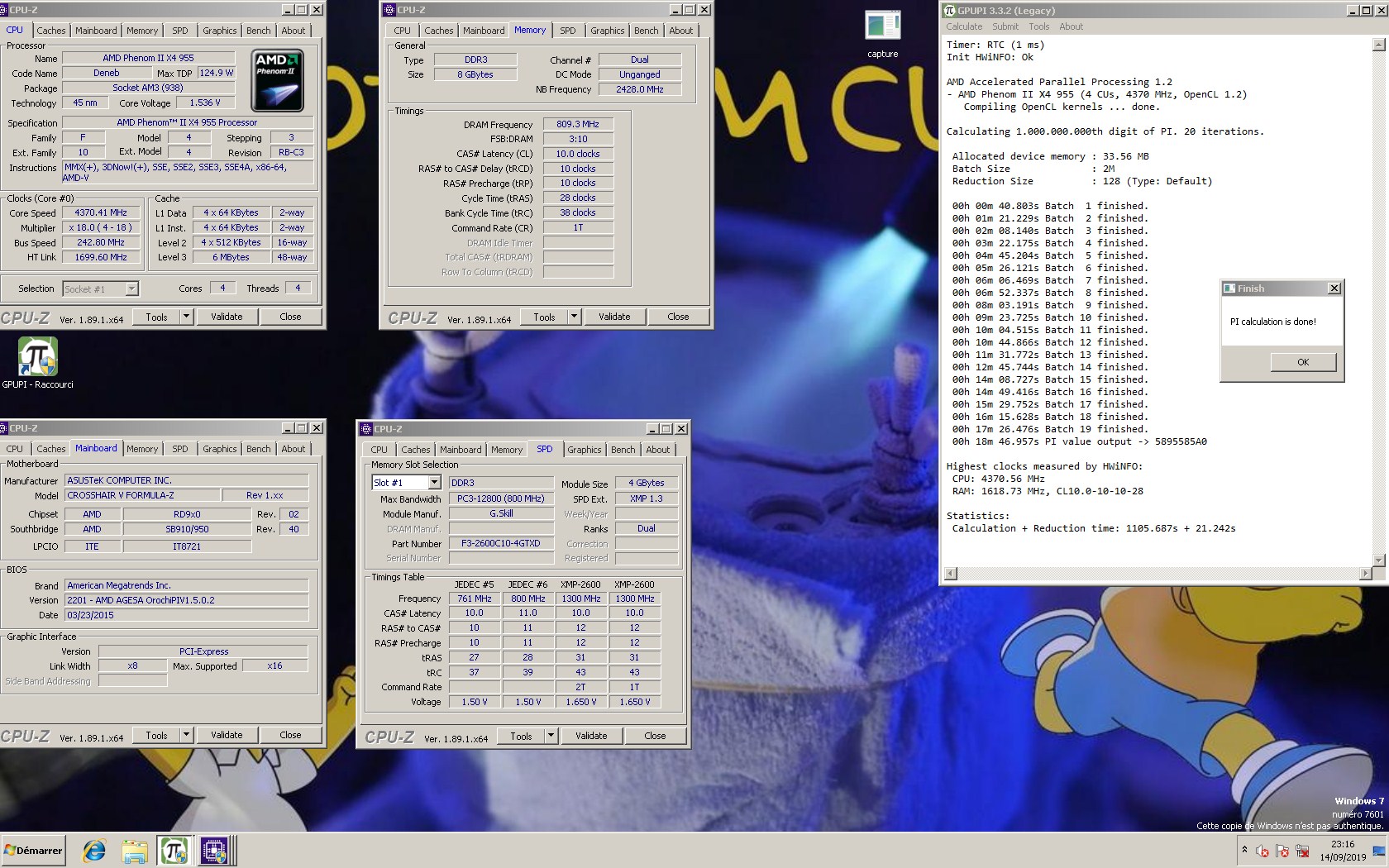Click Multiplier x 18.0 ( 4 - 18 ) field
The height and width of the screenshot is (868, 1389).
(x=101, y=227)
